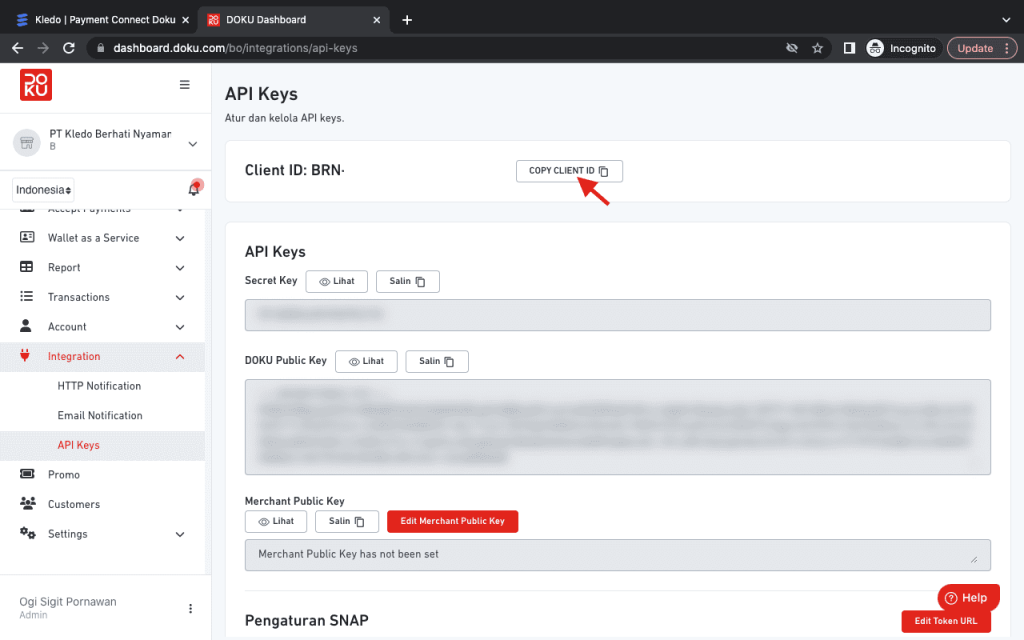Screen dimensions: 1024x640
Task: Click Edit Token URL button
Action: click(x=946, y=621)
